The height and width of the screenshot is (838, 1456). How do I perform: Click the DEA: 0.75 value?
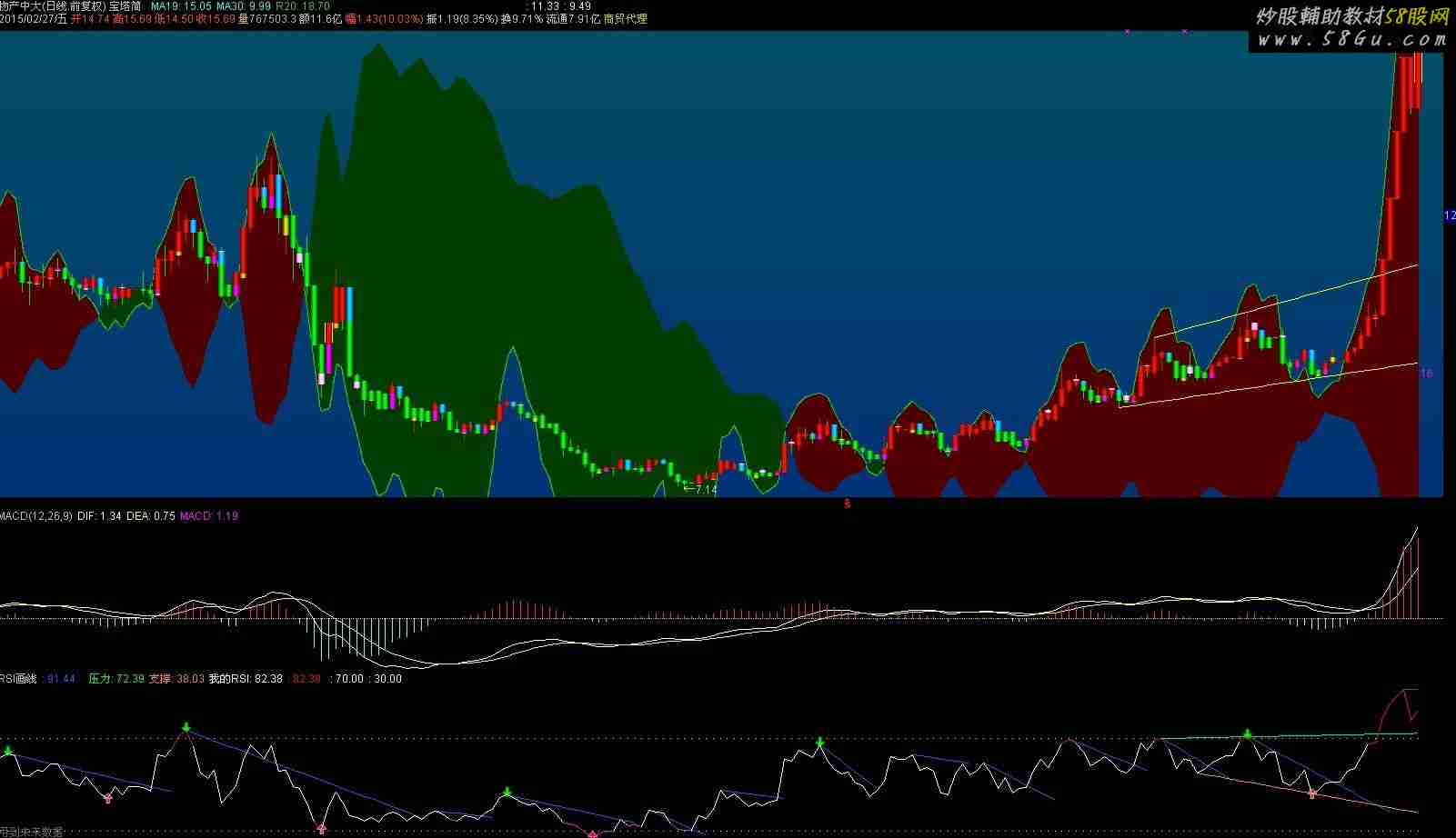[x=151, y=515]
